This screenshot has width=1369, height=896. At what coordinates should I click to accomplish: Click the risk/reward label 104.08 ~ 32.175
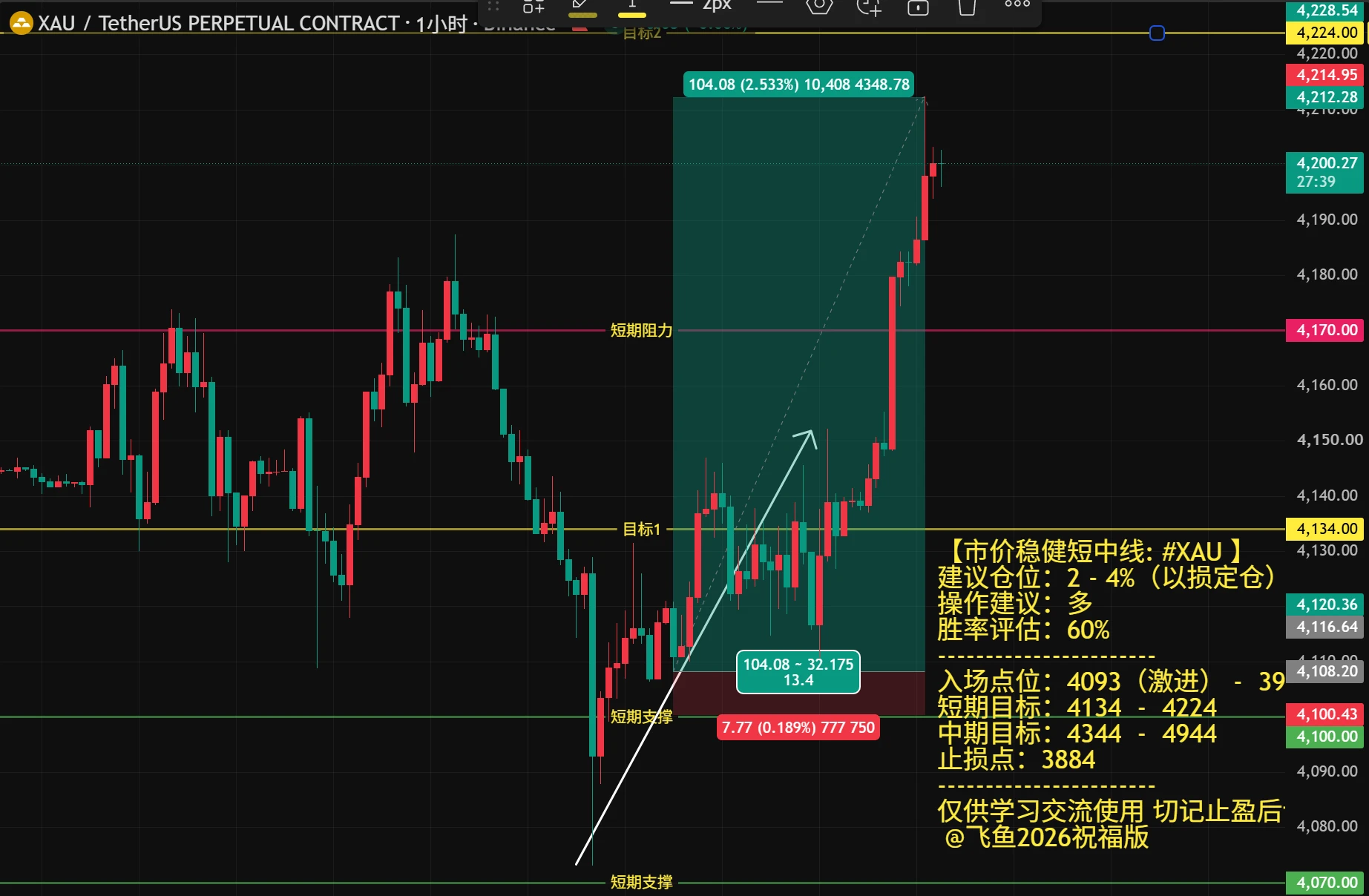point(798,672)
